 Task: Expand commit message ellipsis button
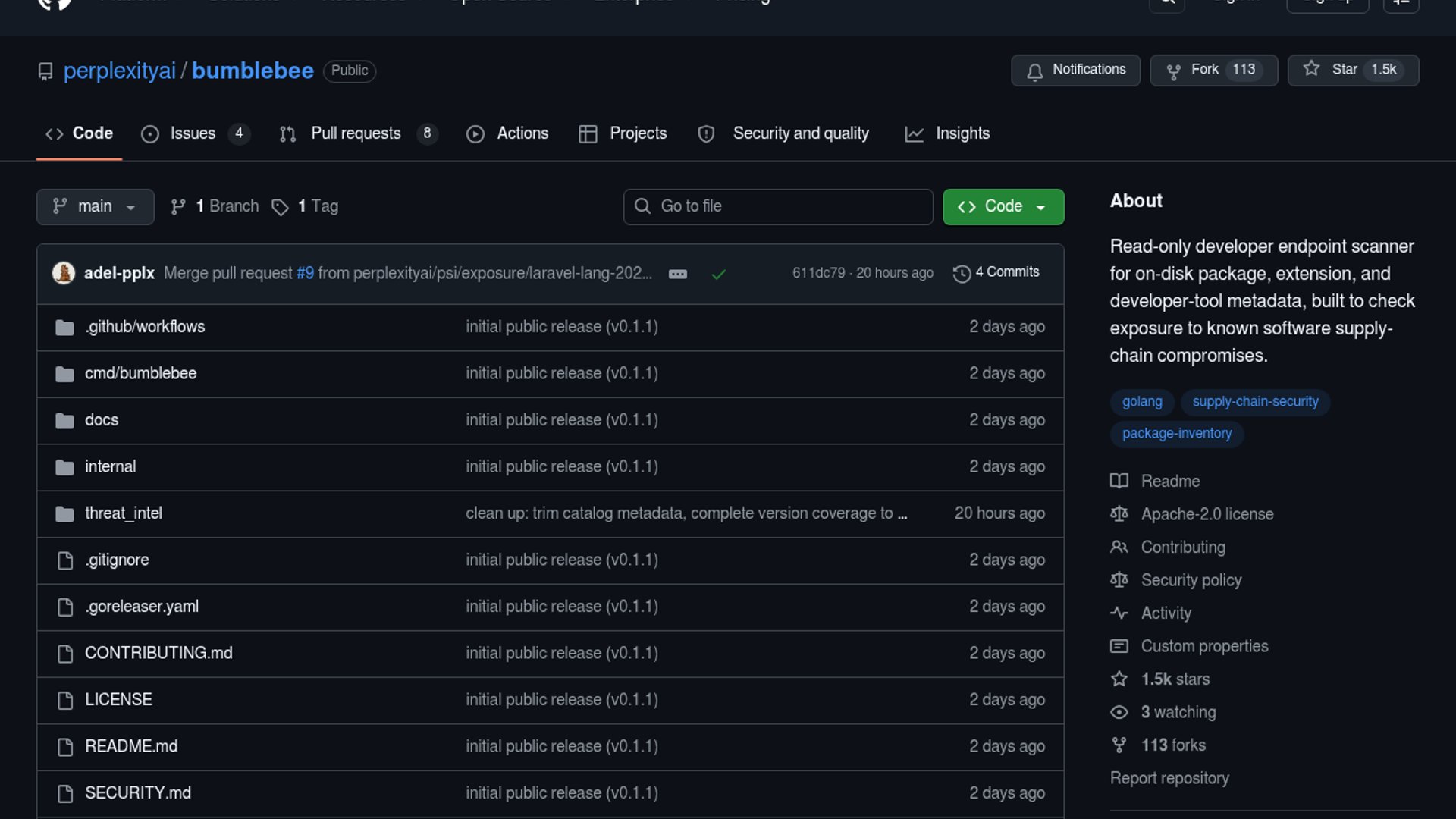pos(678,274)
